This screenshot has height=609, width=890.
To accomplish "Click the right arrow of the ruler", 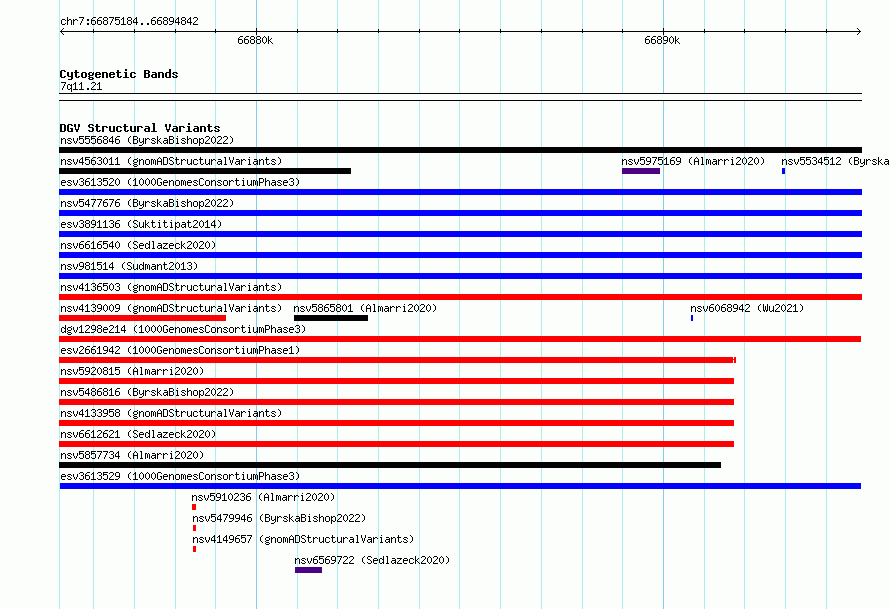I will [x=858, y=31].
